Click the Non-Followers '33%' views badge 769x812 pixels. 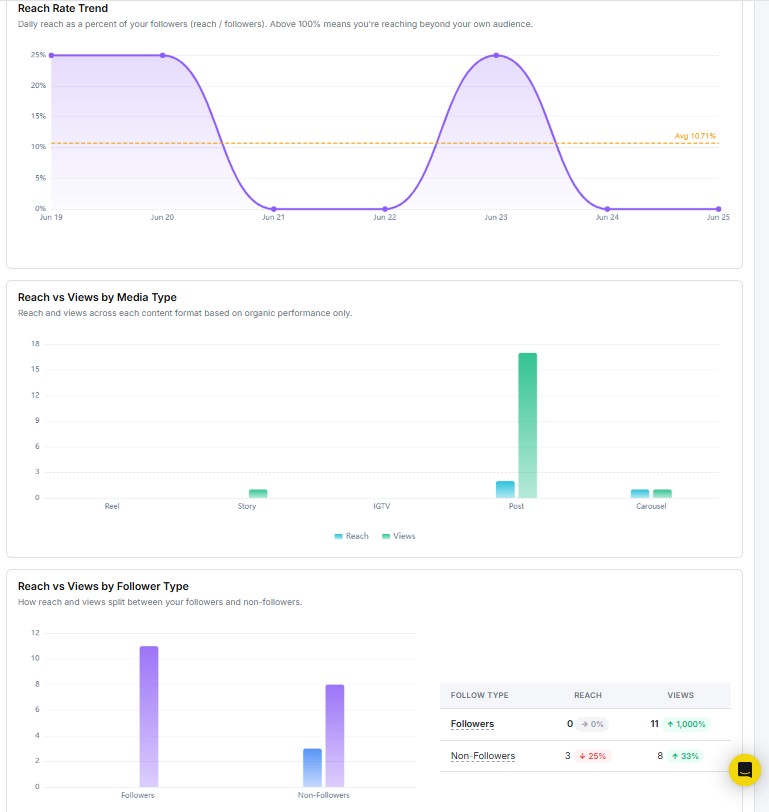[685, 756]
